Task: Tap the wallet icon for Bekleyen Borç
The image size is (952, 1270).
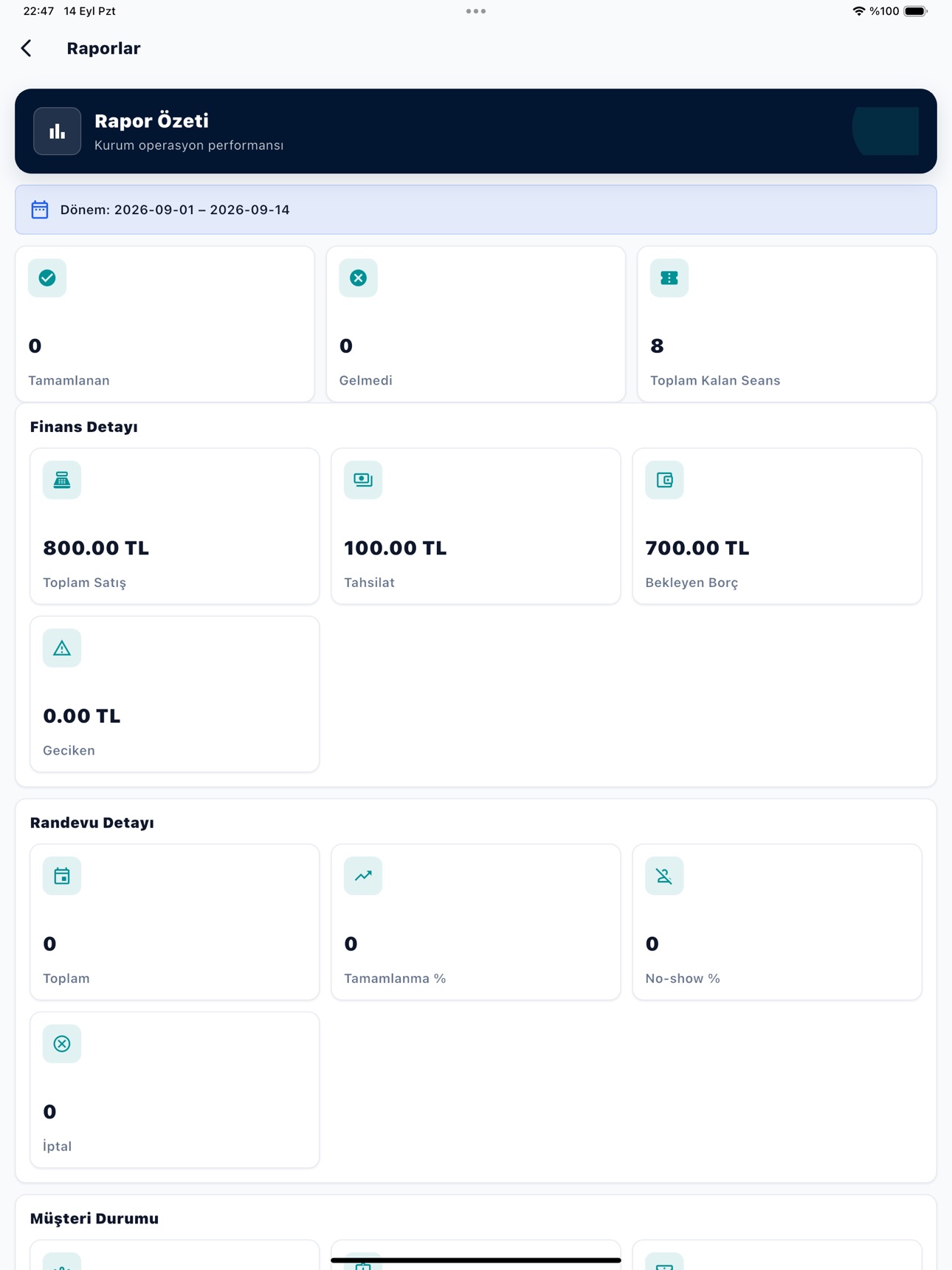Action: 665,480
